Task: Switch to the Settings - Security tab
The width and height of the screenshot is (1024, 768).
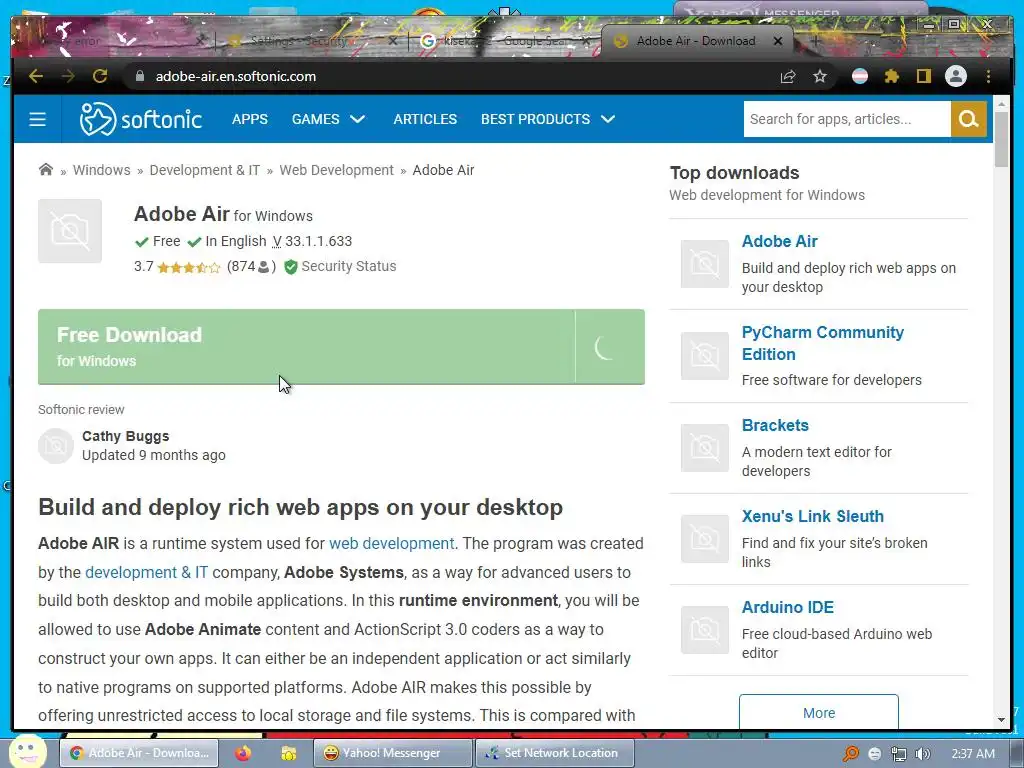Action: 312,41
